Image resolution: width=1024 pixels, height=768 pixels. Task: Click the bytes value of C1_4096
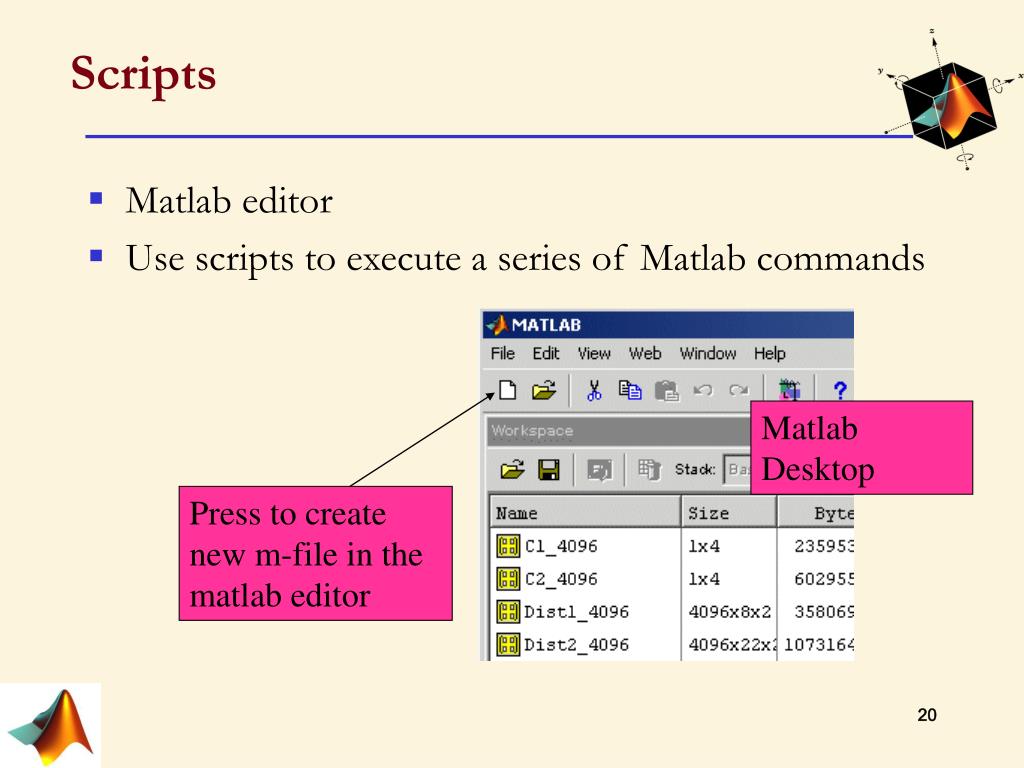click(x=824, y=546)
